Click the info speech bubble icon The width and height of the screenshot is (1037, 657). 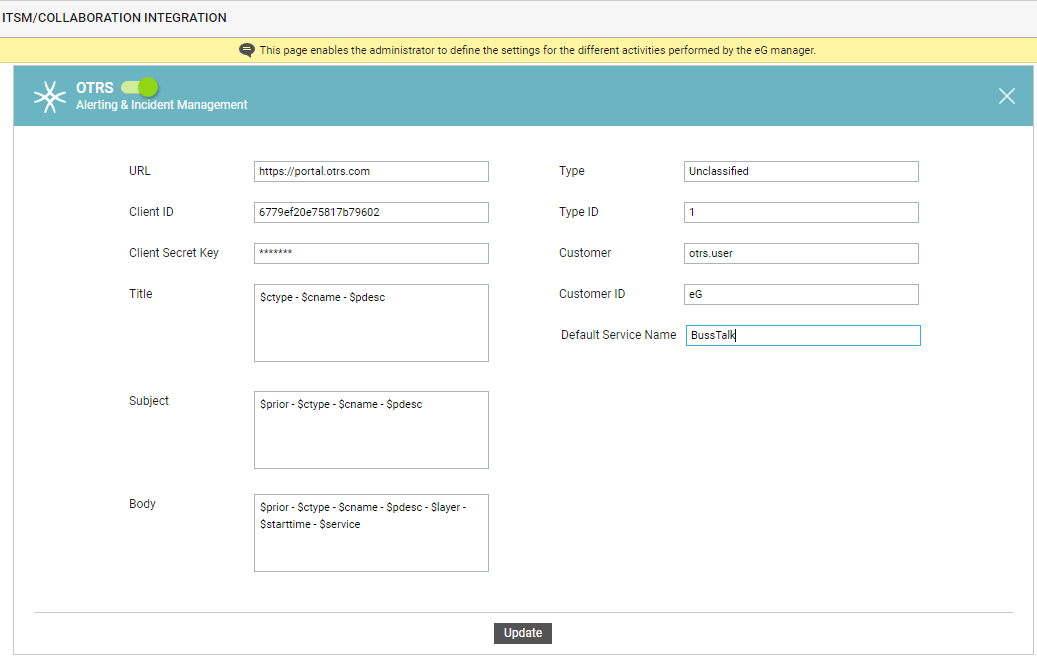[x=247, y=50]
